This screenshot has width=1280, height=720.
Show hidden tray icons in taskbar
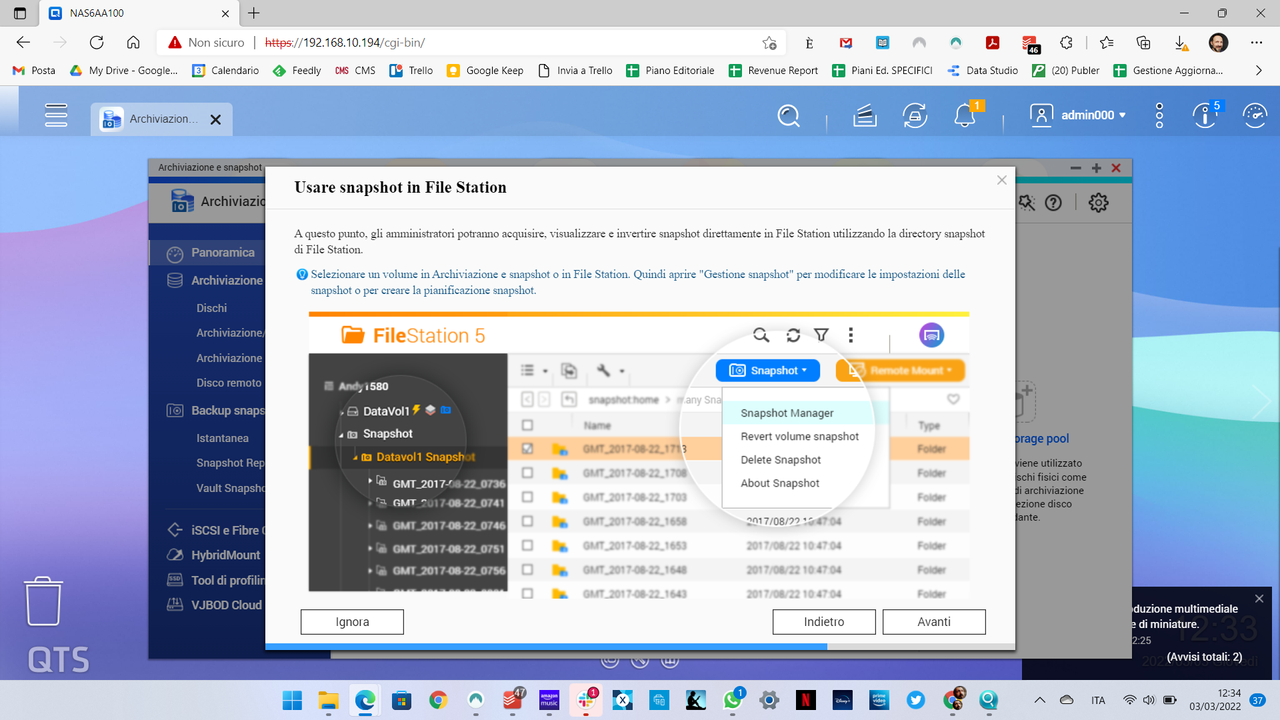point(1039,700)
